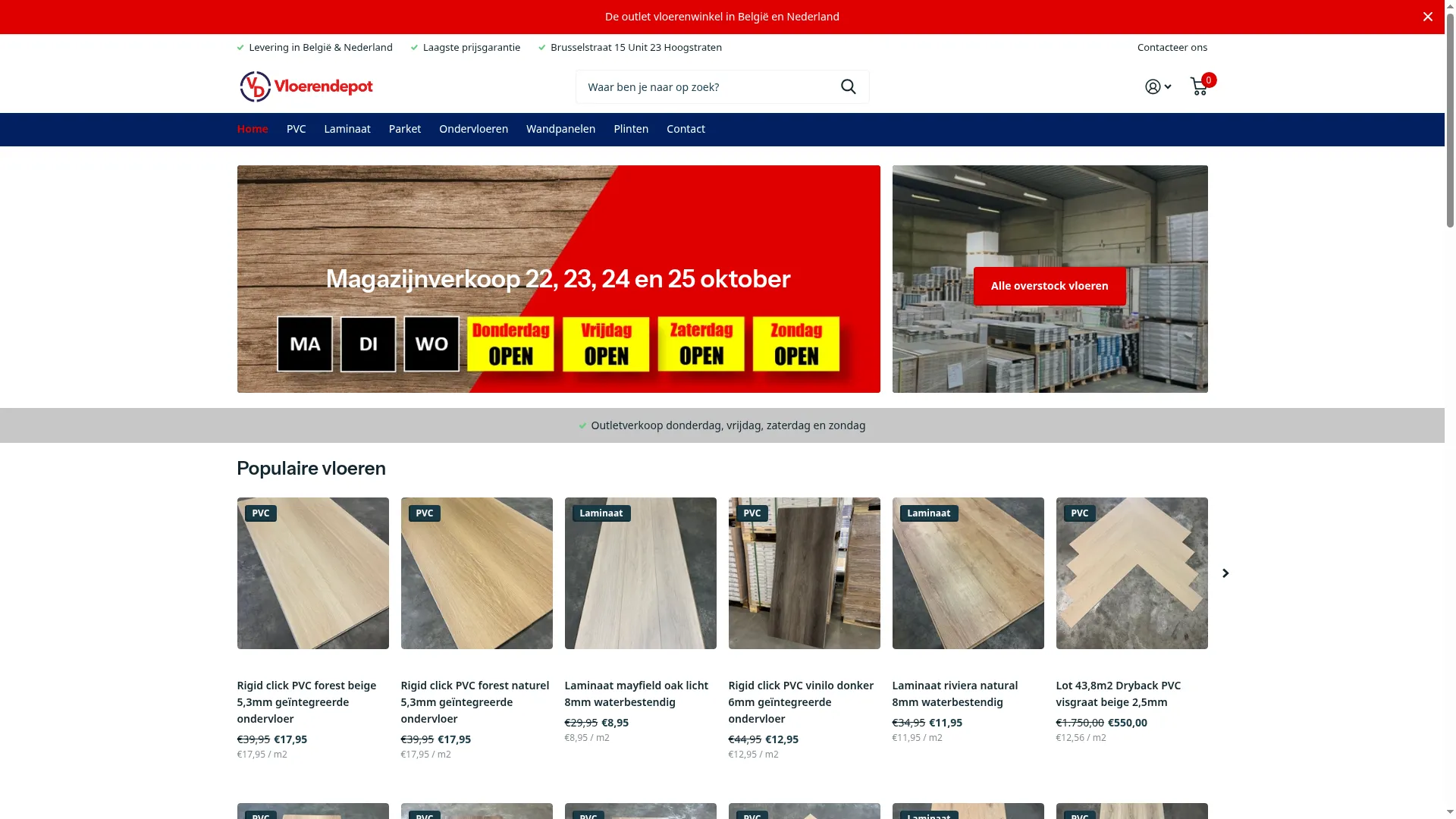Open the Ondervloeren menu item
Image resolution: width=1456 pixels, height=819 pixels.
pyautogui.click(x=473, y=129)
